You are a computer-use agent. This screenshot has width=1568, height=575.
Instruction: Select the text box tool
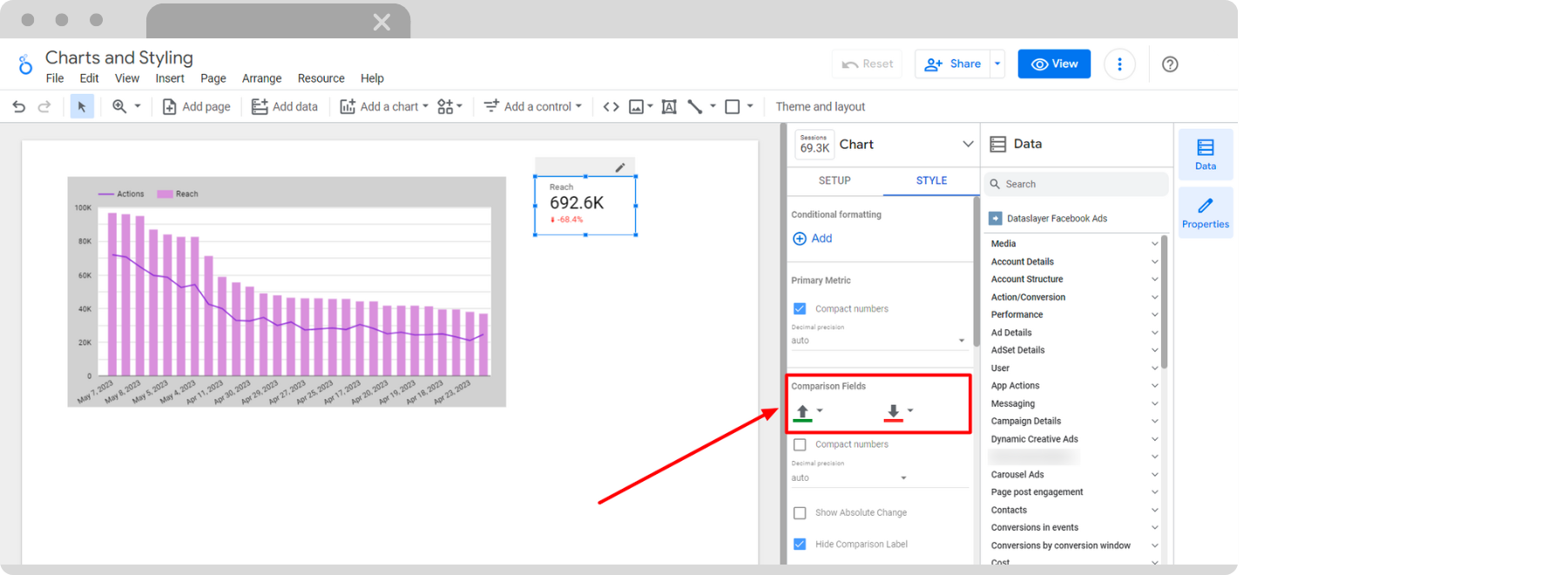[x=669, y=106]
